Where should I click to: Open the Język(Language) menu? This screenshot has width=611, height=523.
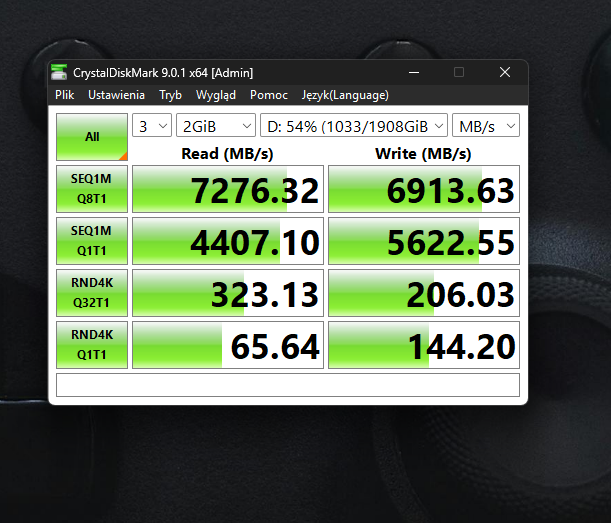click(345, 95)
